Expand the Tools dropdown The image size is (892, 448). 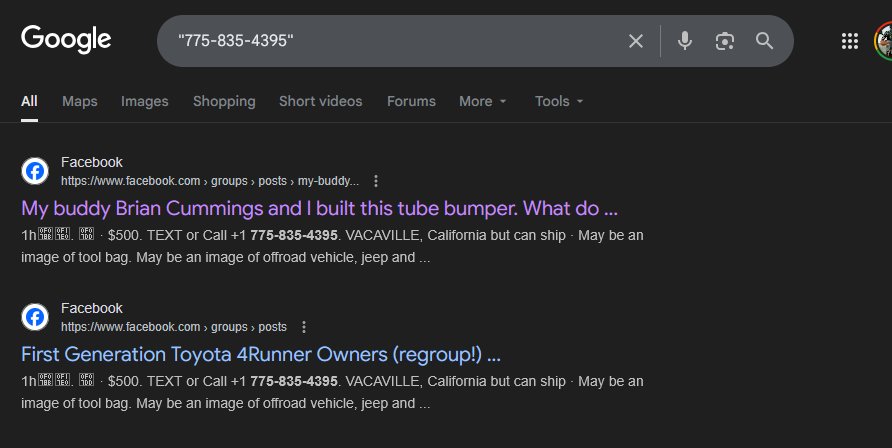point(559,101)
